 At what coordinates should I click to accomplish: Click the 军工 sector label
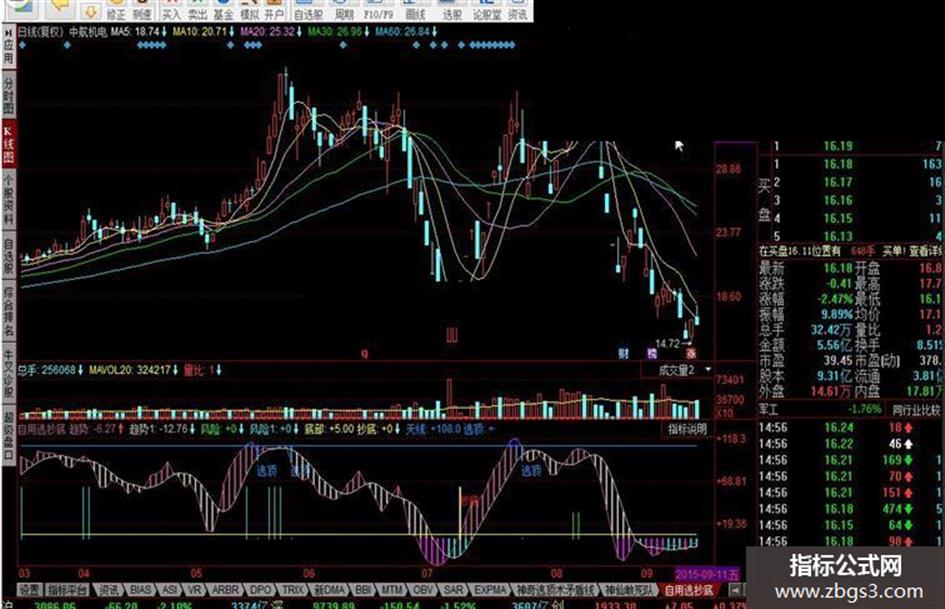coord(768,409)
